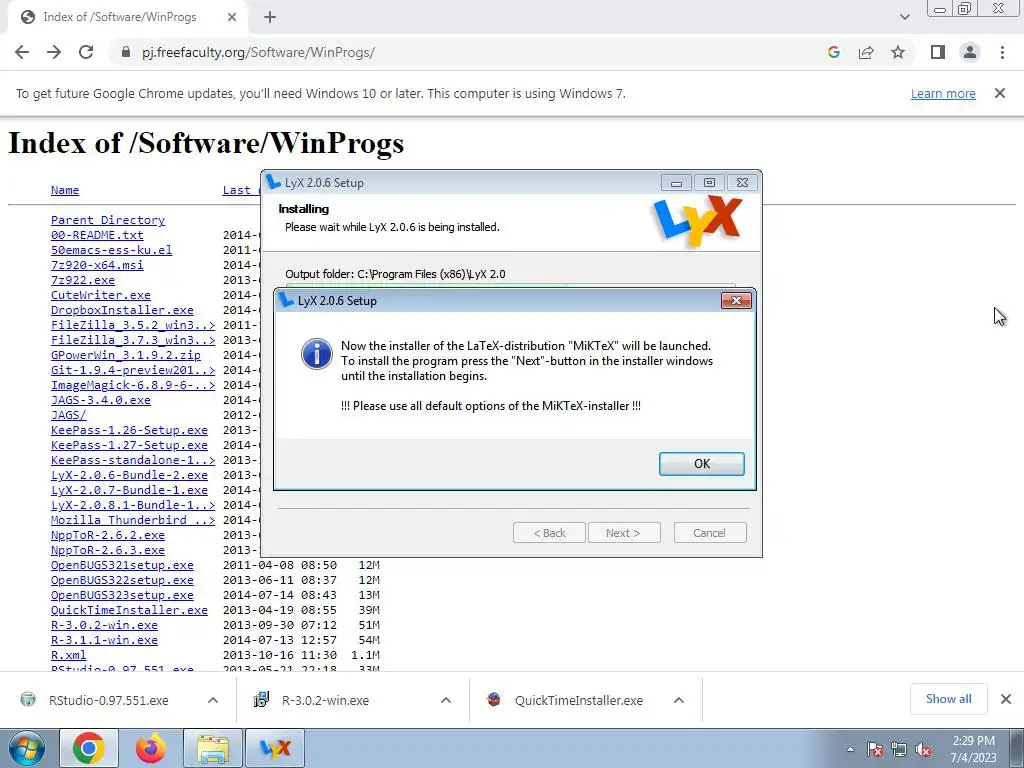Open the Parent Directory link
1024x768 pixels.
tap(108, 220)
